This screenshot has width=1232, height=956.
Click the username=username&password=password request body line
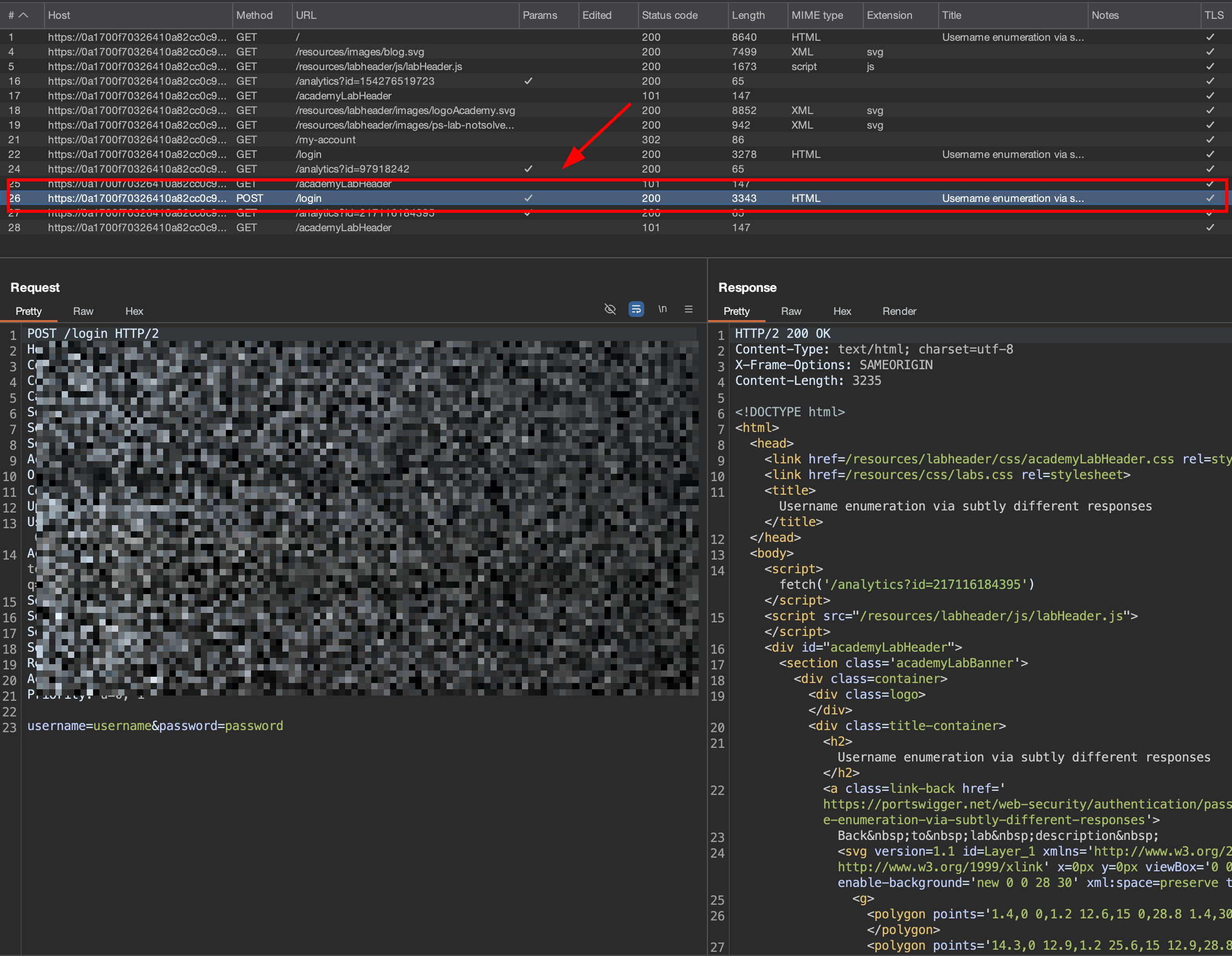point(155,726)
